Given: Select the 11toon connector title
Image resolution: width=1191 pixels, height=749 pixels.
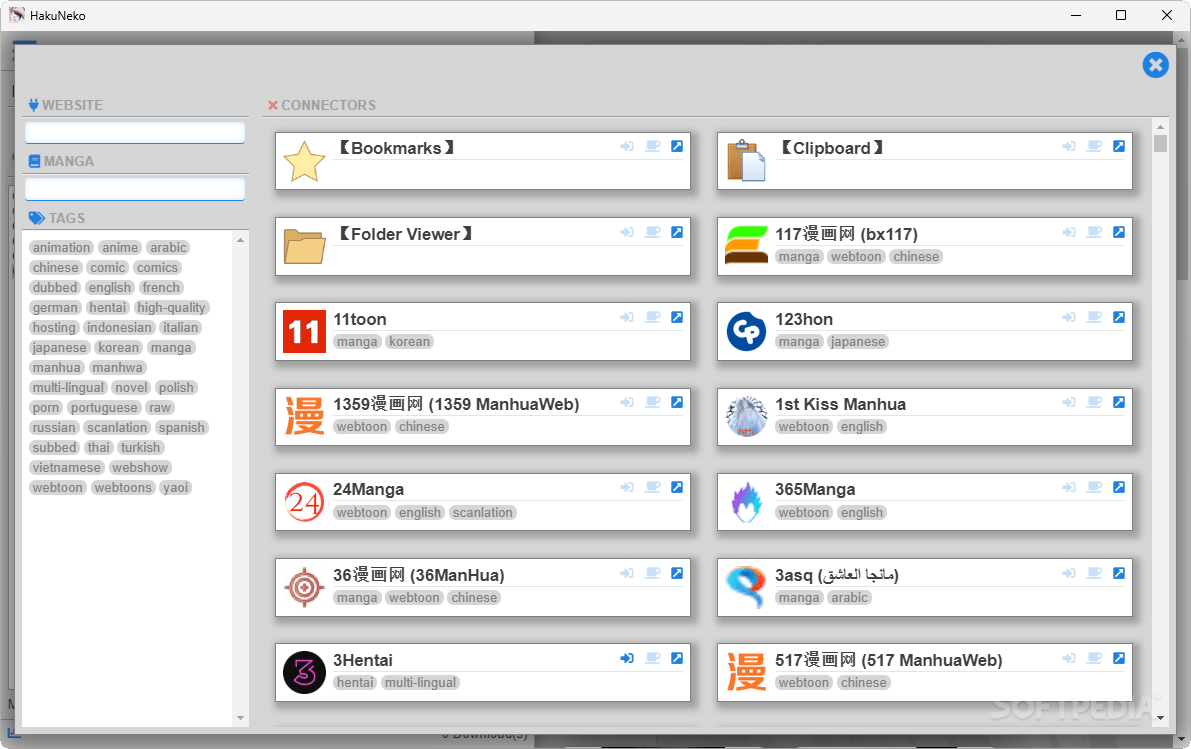Looking at the screenshot, I should pyautogui.click(x=359, y=319).
